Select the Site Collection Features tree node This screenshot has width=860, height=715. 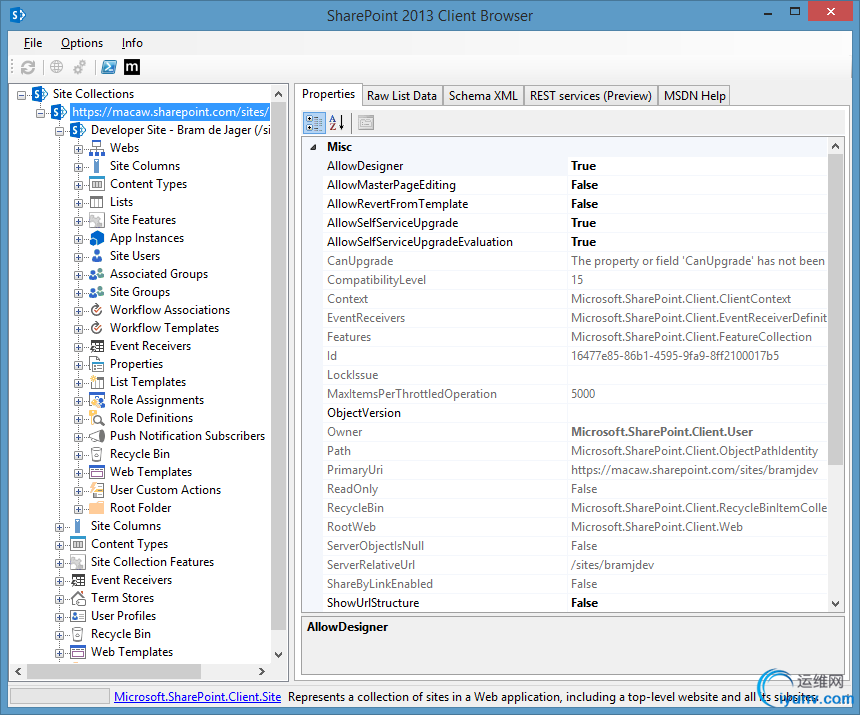coord(152,562)
